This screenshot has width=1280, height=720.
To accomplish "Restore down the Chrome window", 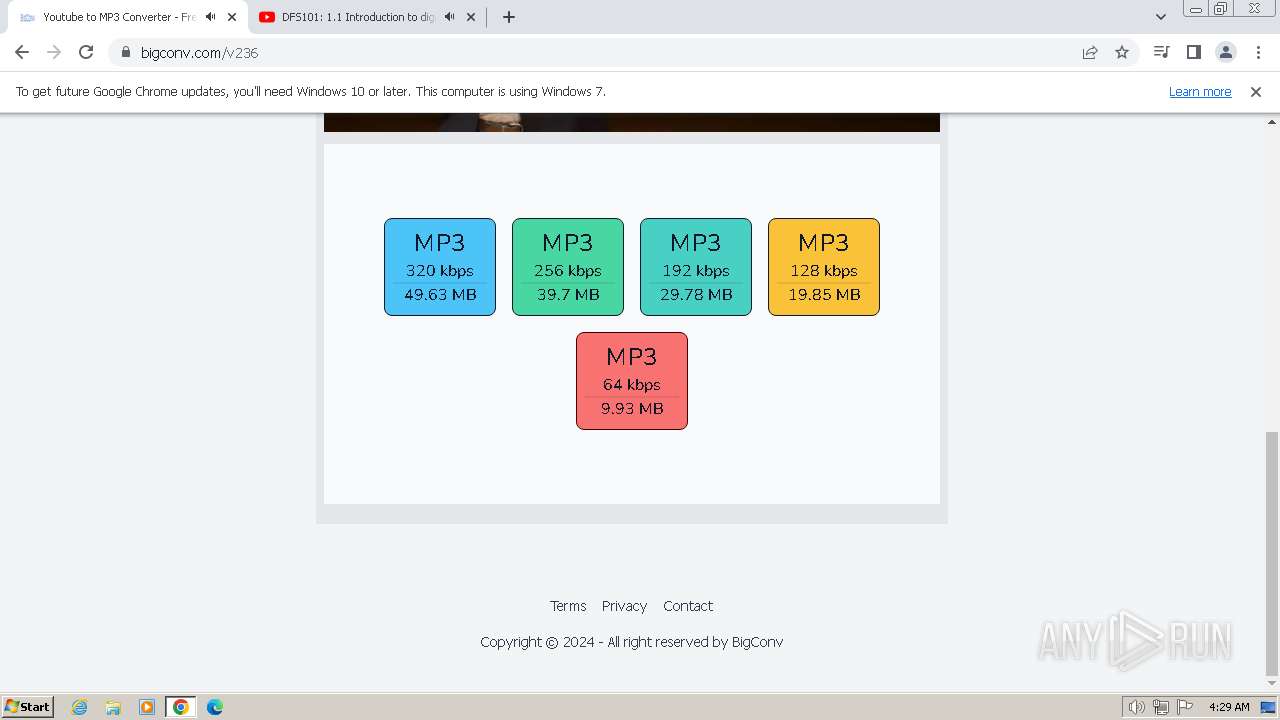I will click(1221, 8).
